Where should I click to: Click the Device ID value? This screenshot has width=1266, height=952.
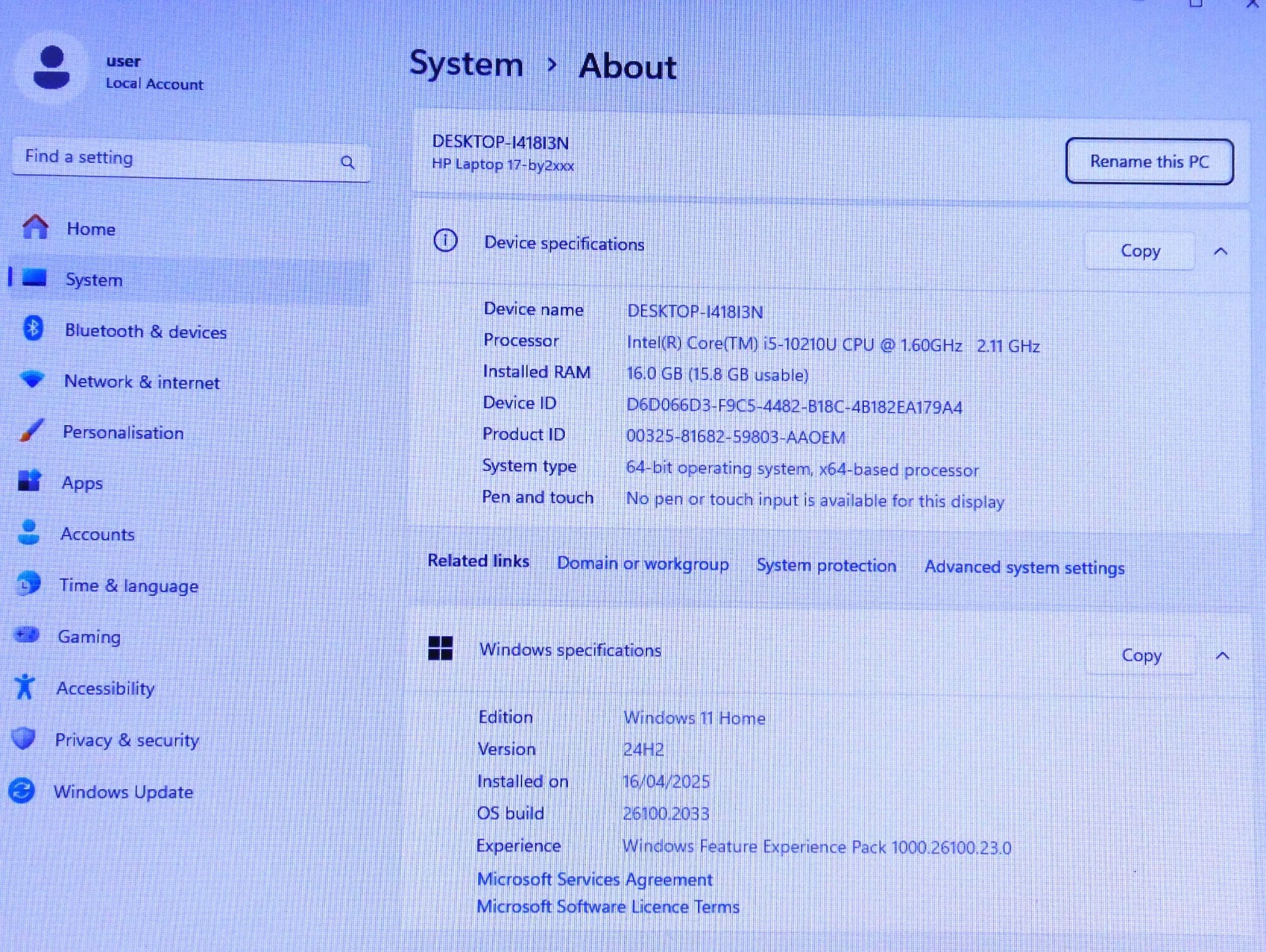(794, 407)
